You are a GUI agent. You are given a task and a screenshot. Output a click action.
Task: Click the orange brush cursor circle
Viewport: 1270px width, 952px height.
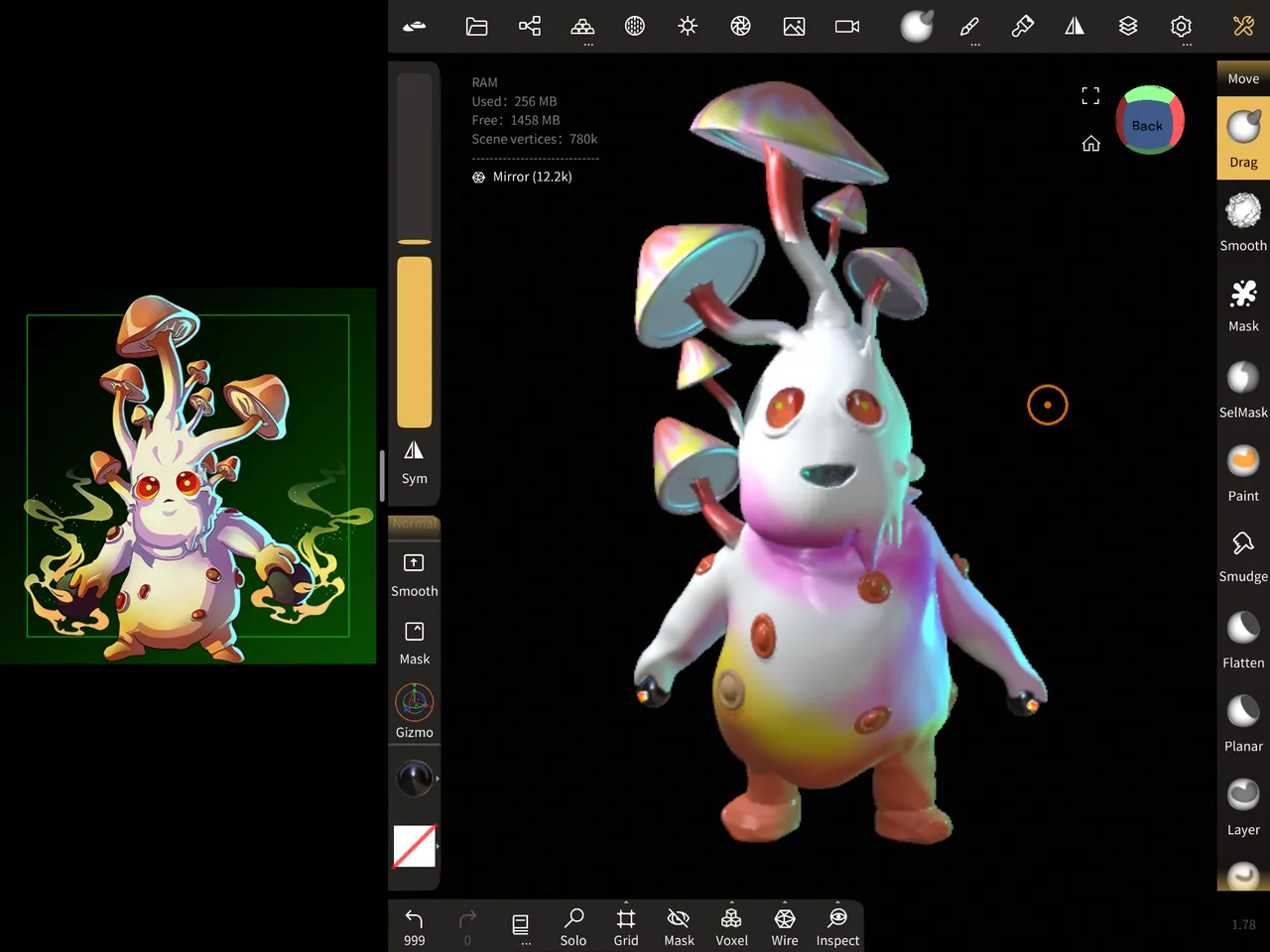pyautogui.click(x=1048, y=405)
